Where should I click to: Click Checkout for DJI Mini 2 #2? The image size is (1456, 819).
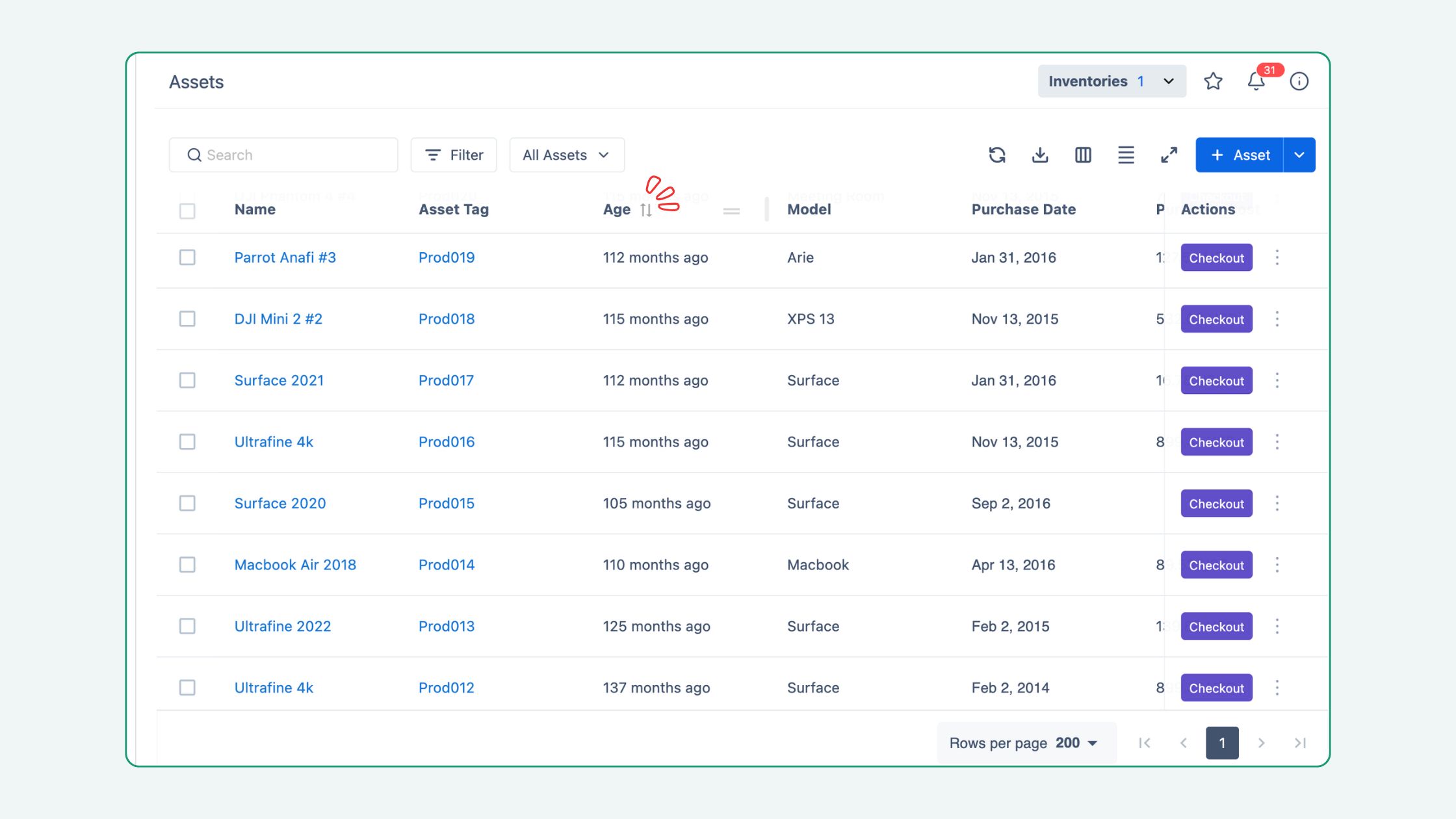[1216, 319]
